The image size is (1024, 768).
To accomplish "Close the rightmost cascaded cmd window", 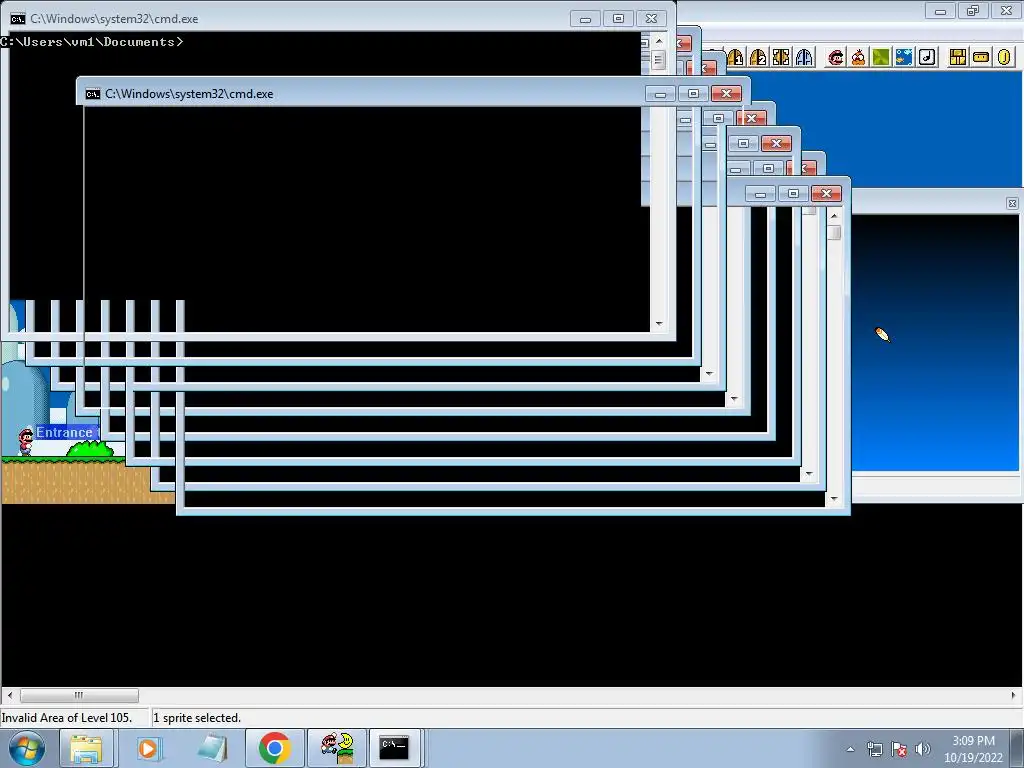I will [x=826, y=194].
